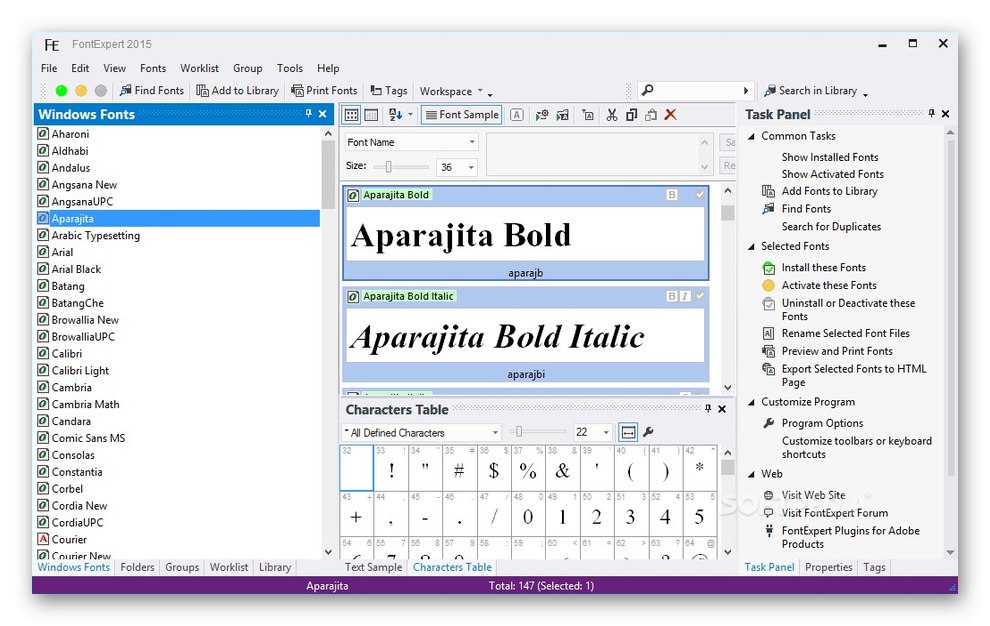The width and height of the screenshot is (990, 626).
Task: Switch to the Properties tab
Action: 828,567
